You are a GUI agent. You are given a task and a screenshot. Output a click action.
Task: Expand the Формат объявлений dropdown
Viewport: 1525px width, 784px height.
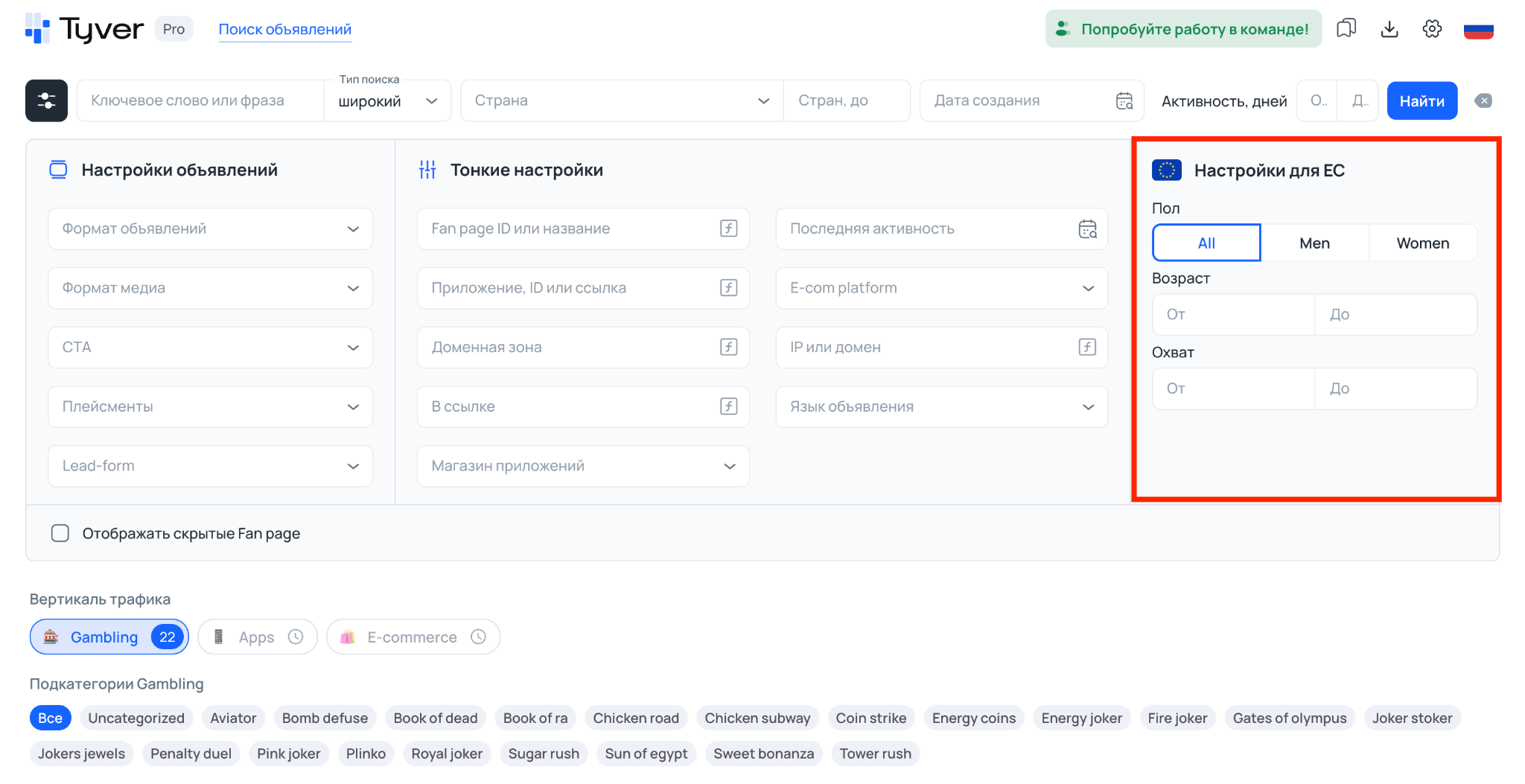click(x=210, y=229)
